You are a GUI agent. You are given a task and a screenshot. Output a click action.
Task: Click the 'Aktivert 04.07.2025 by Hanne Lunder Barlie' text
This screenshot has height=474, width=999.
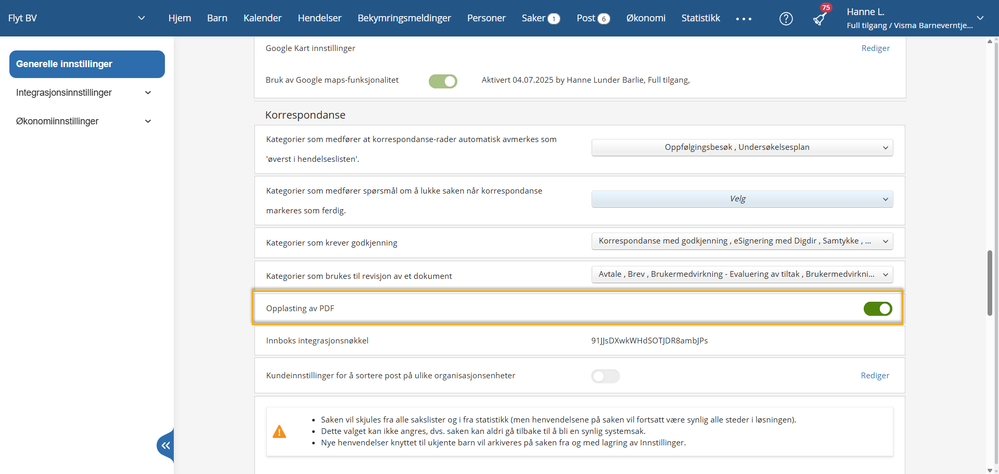tap(586, 81)
